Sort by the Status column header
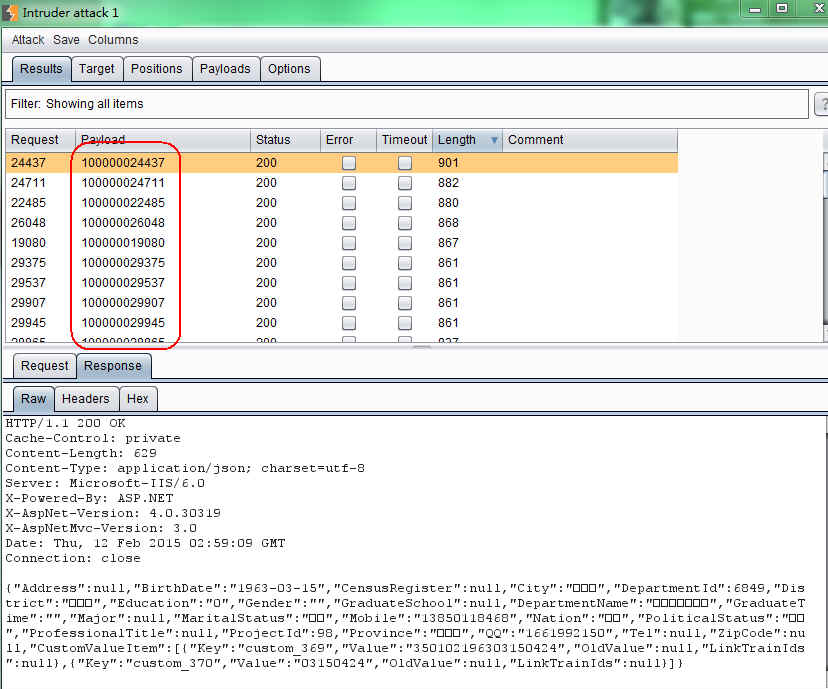Screen dimensions: 828x689 tap(285, 140)
